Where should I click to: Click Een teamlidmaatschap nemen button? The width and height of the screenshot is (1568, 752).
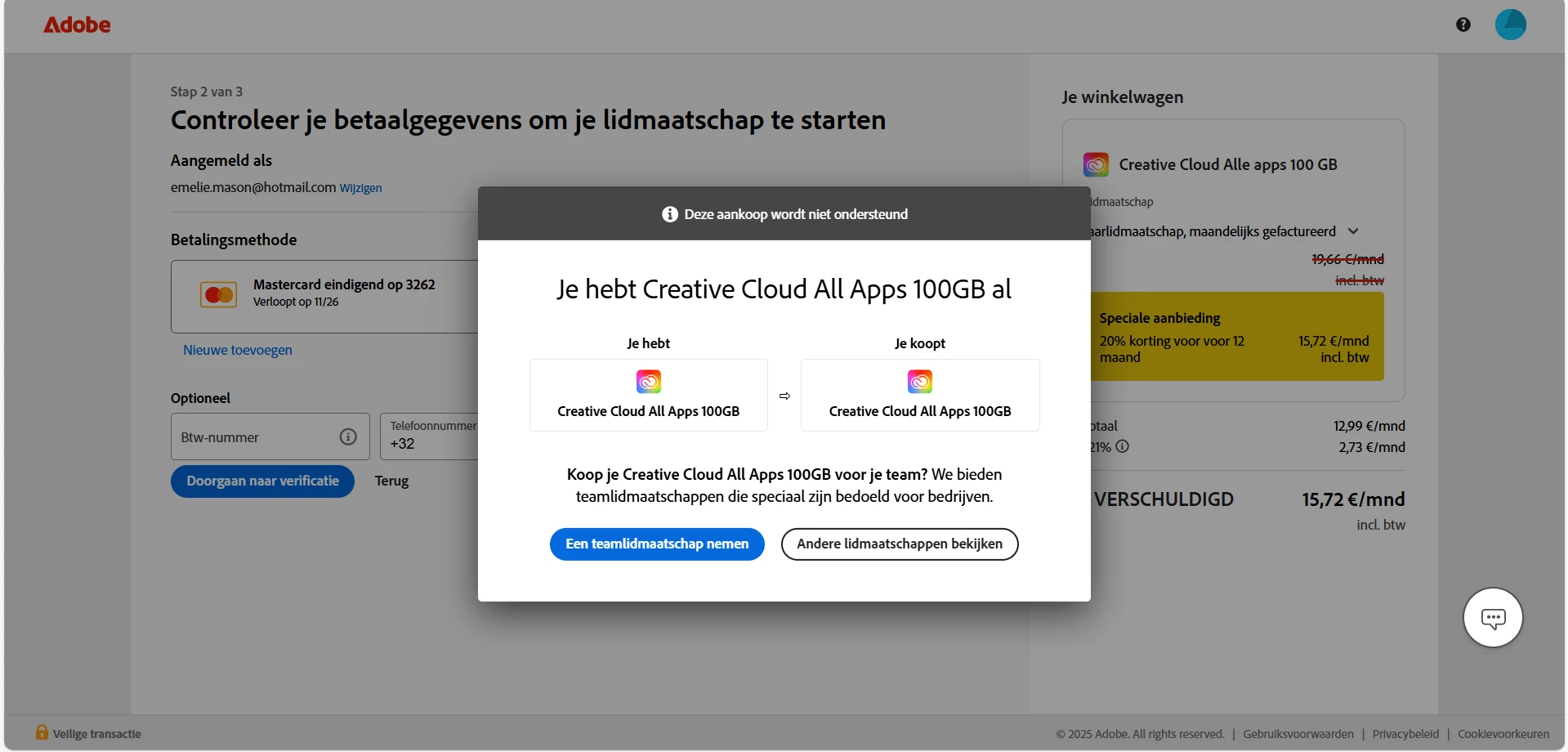tap(657, 544)
